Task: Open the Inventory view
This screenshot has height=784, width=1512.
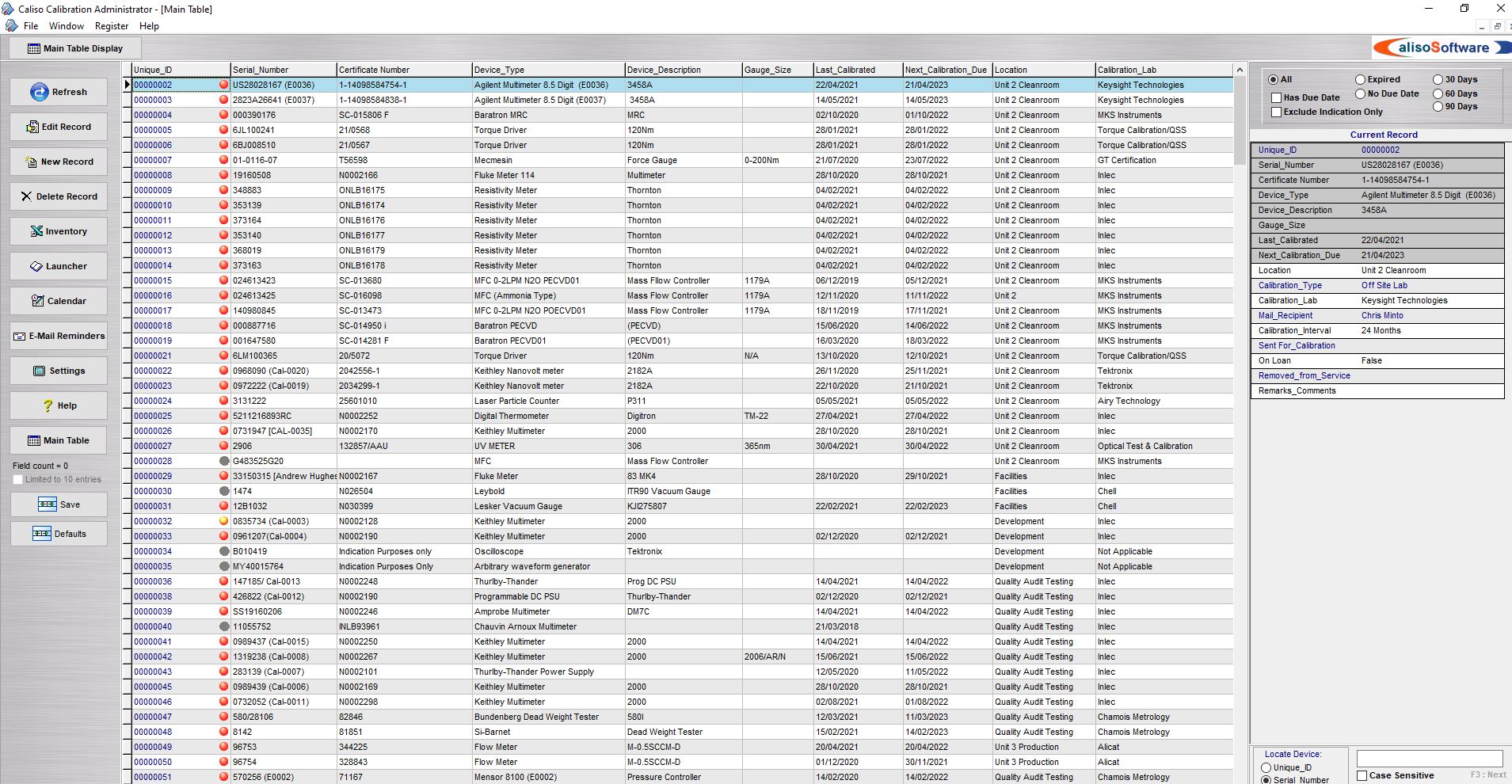Action: 59,231
